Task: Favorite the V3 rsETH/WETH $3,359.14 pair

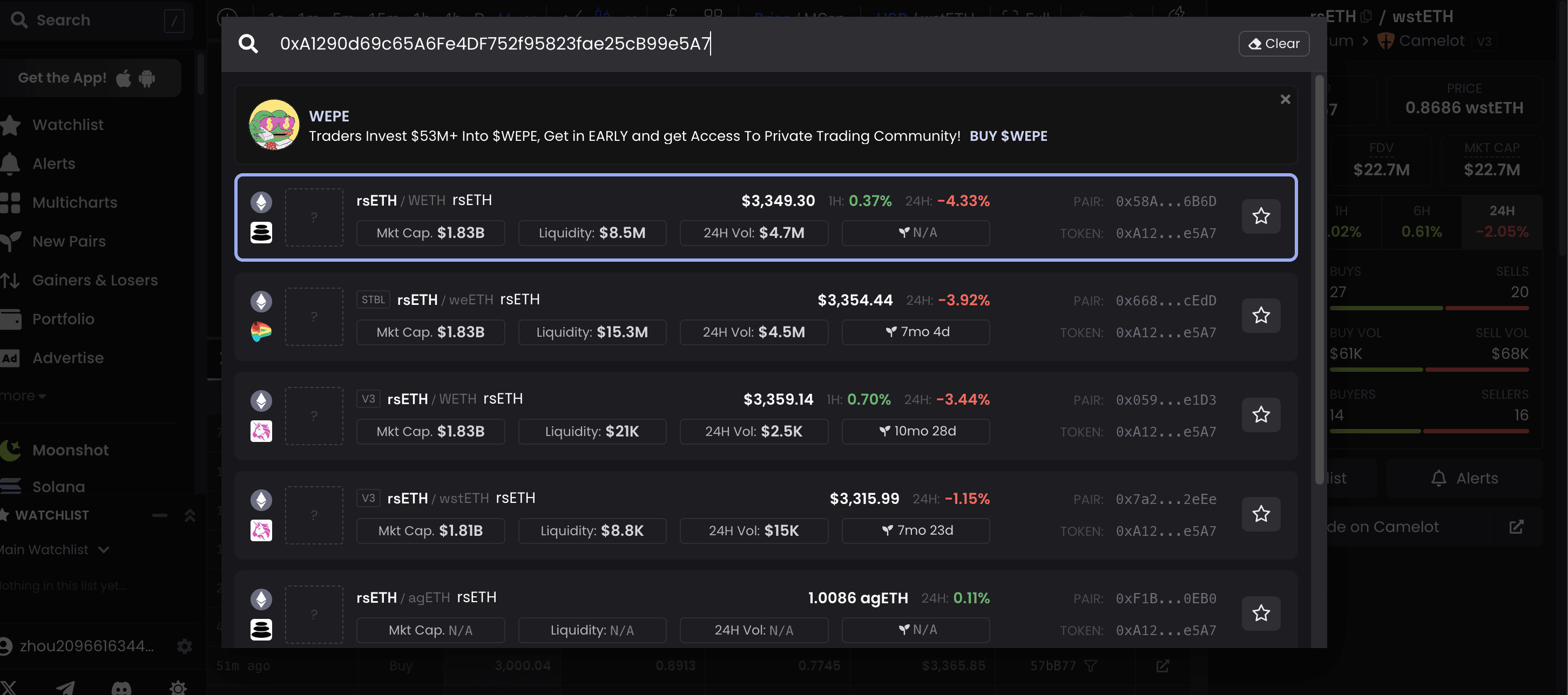Action: click(x=1261, y=415)
